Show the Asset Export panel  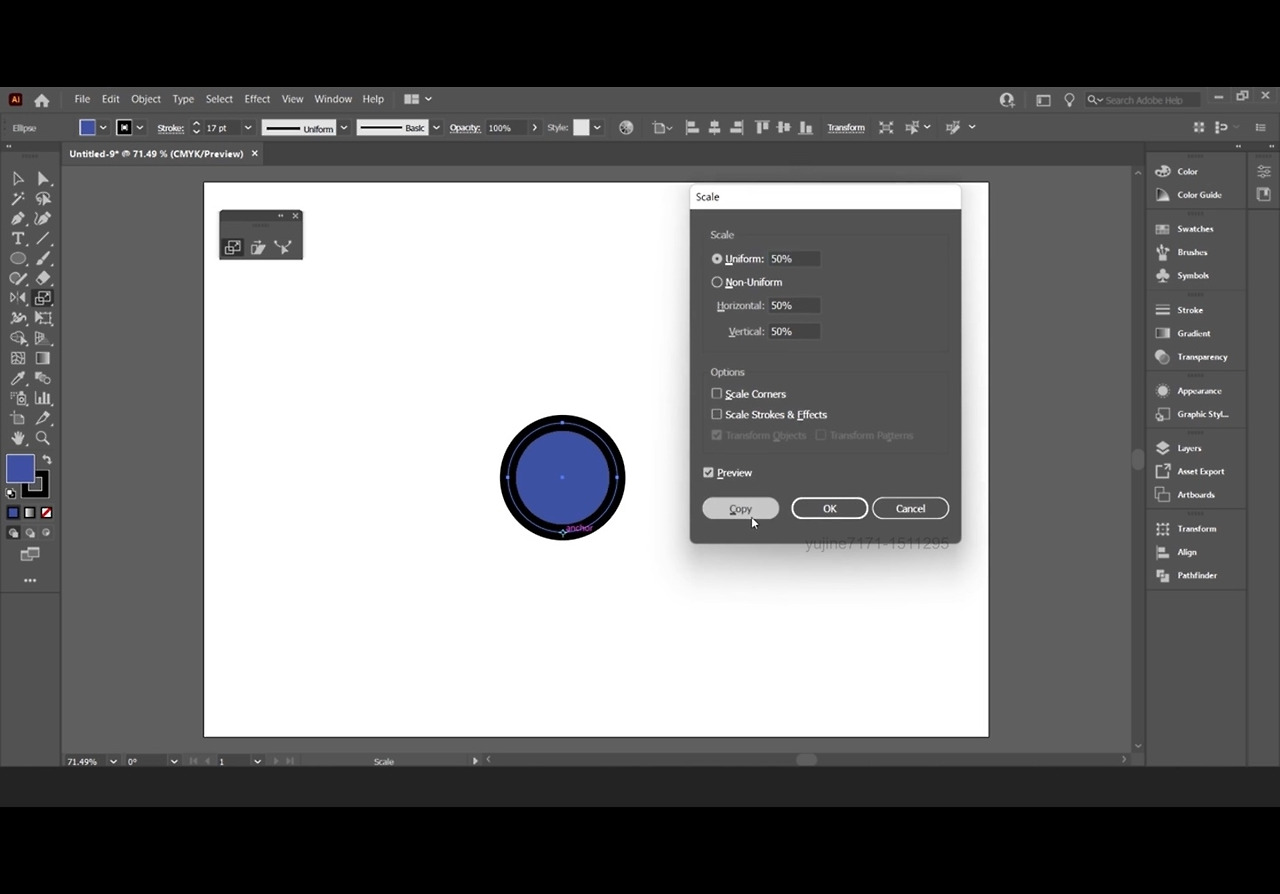point(1190,471)
